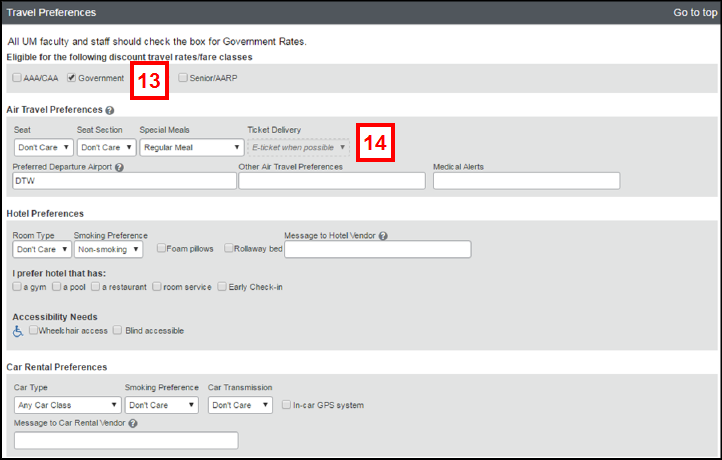Open the Seat dropdown
This screenshot has width=722, height=460.
[x=42, y=147]
